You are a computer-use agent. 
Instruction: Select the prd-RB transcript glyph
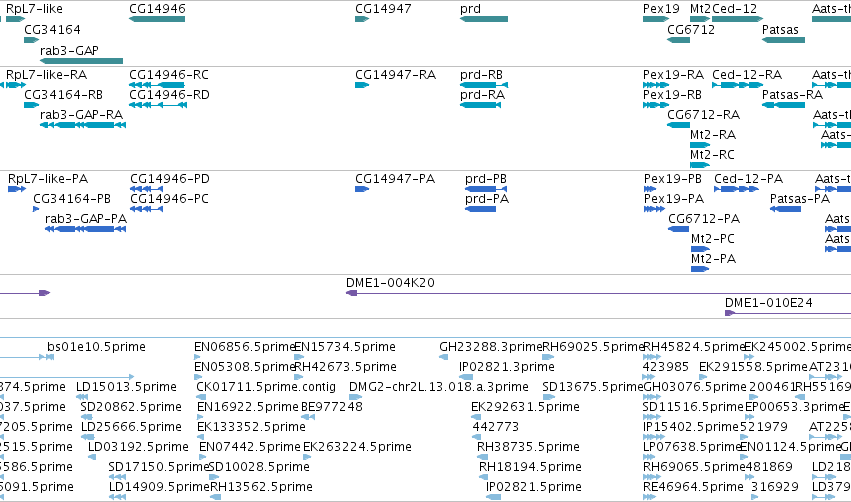[x=484, y=85]
